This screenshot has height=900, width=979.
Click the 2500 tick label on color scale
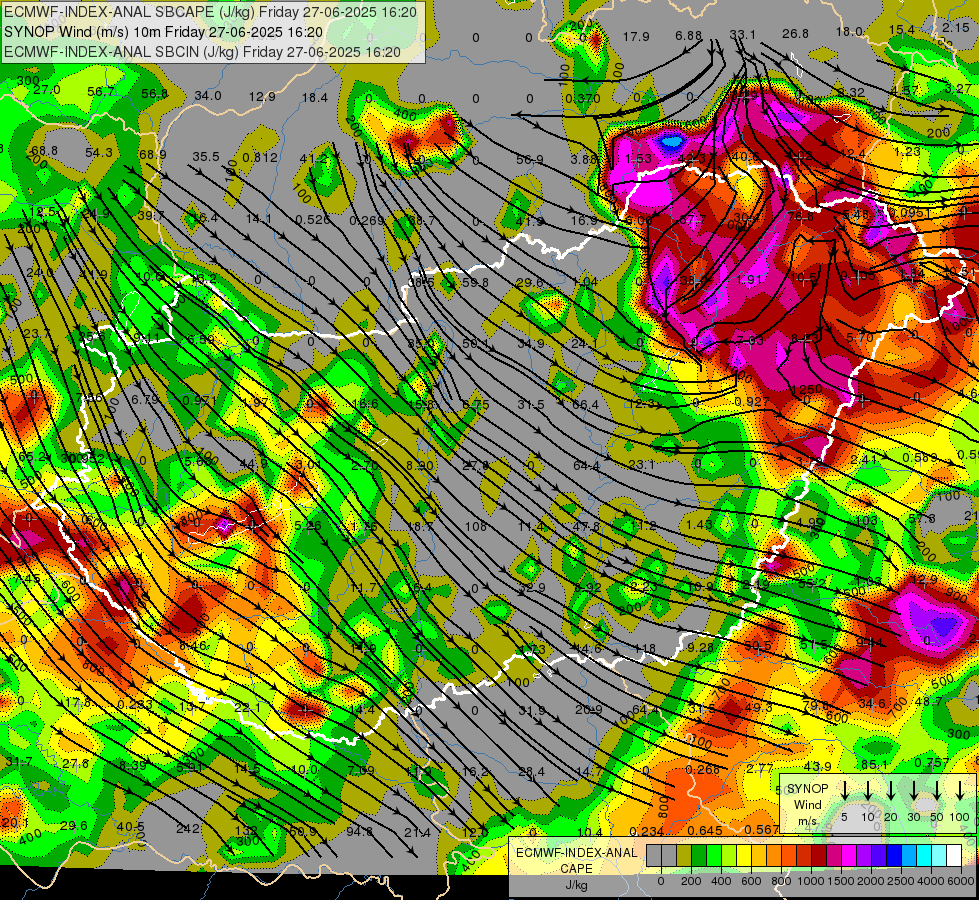point(901,881)
